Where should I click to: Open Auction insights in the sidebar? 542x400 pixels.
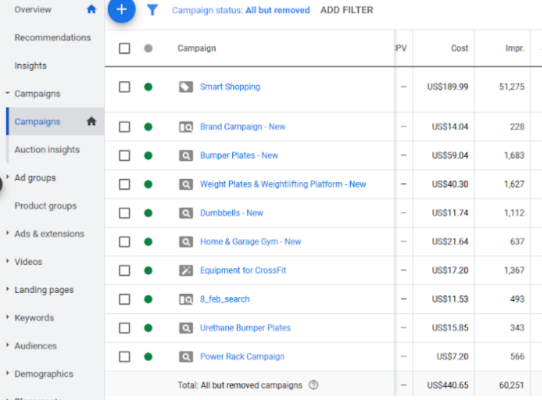(47, 150)
